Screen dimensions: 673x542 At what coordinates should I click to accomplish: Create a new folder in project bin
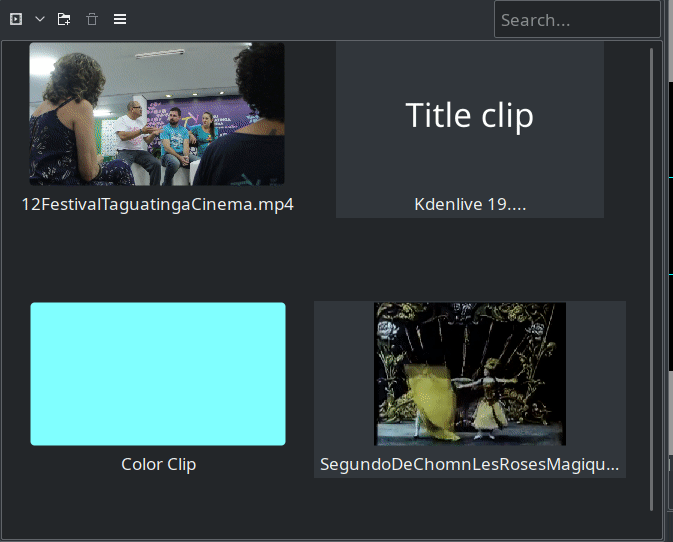pos(64,19)
